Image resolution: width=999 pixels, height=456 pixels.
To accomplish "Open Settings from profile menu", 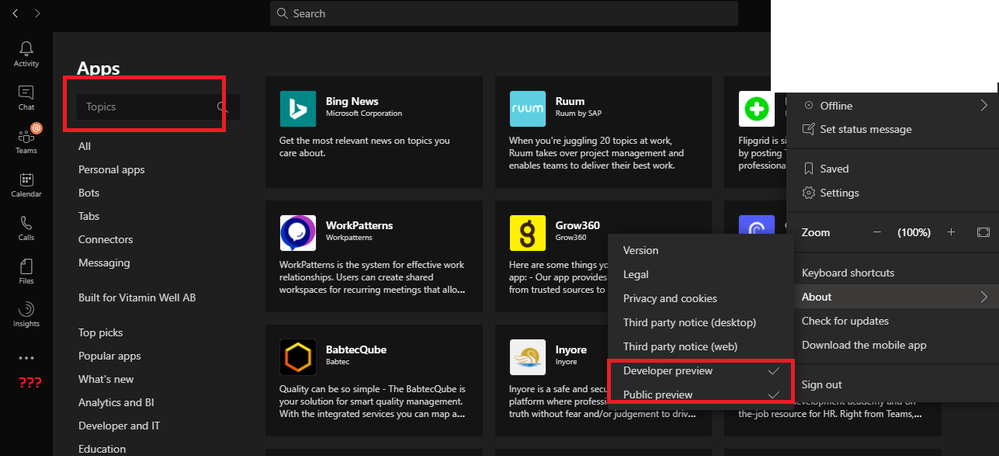I will tap(893, 193).
